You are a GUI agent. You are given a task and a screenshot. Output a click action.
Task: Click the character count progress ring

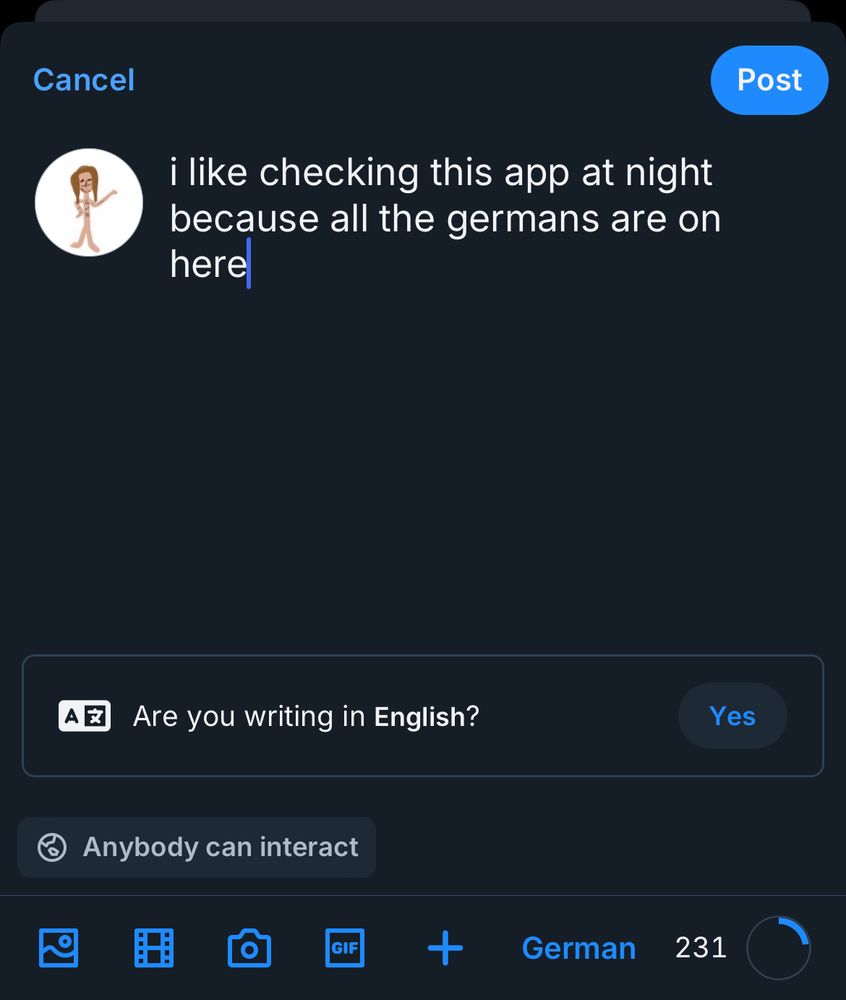pyautogui.click(x=778, y=948)
